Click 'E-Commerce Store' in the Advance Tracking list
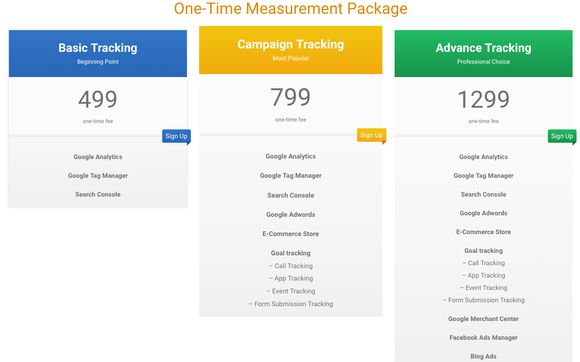 tap(483, 232)
